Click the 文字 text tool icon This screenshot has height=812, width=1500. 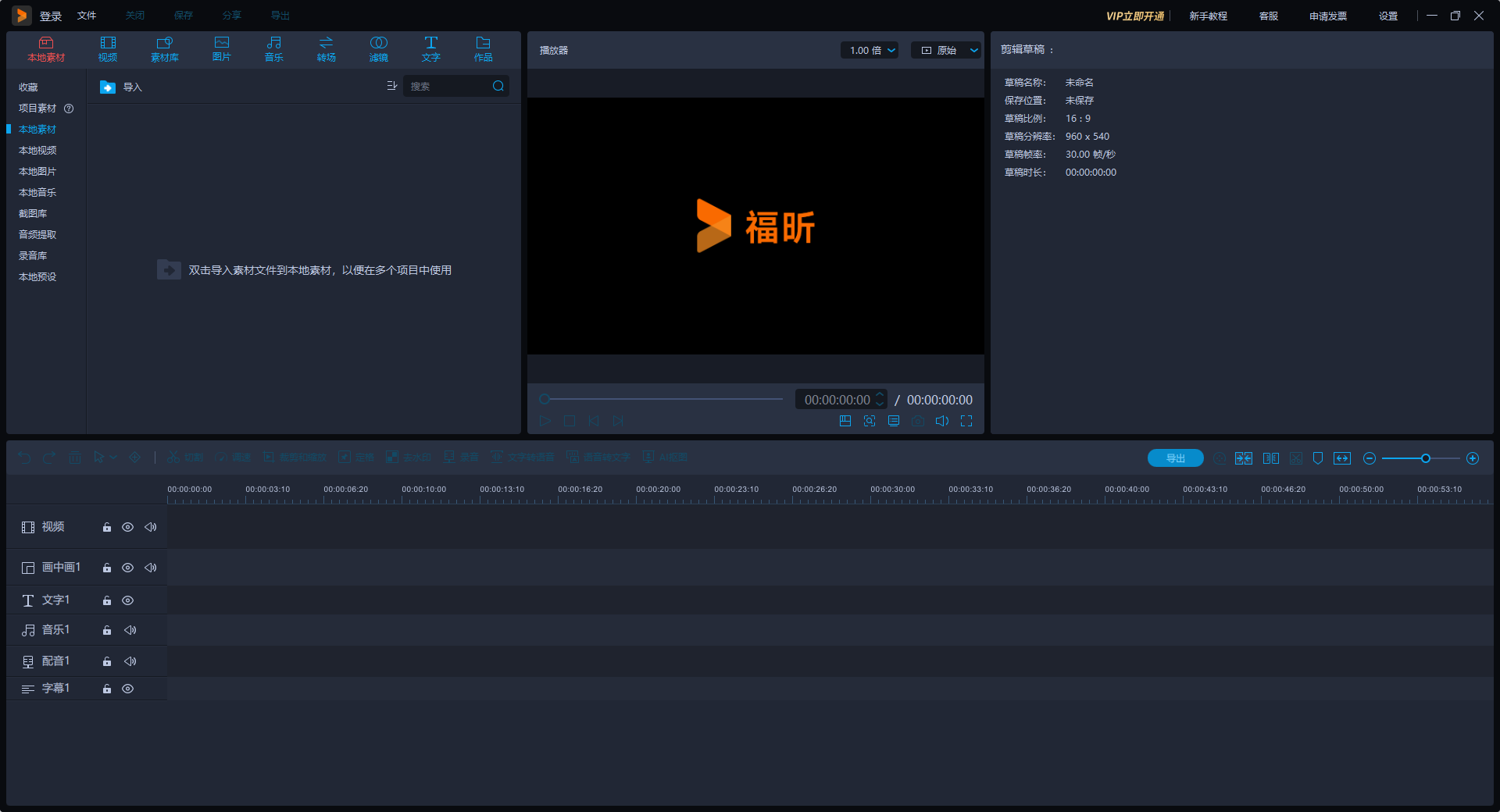coord(430,48)
